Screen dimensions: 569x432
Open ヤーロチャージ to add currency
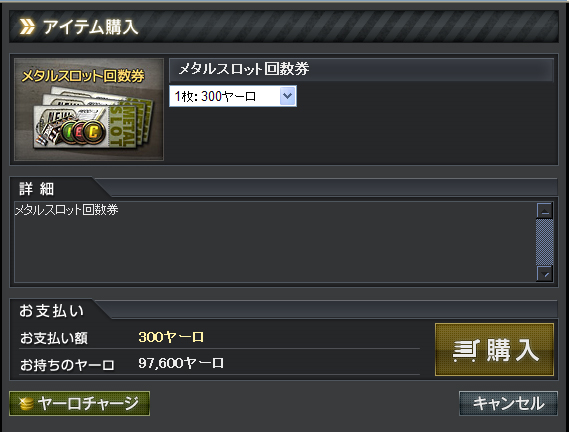[79, 403]
